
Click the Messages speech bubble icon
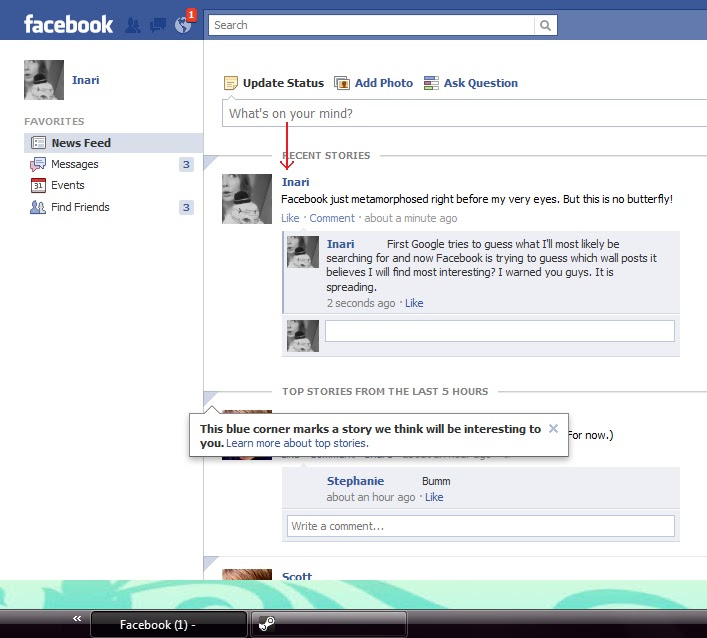pos(38,164)
